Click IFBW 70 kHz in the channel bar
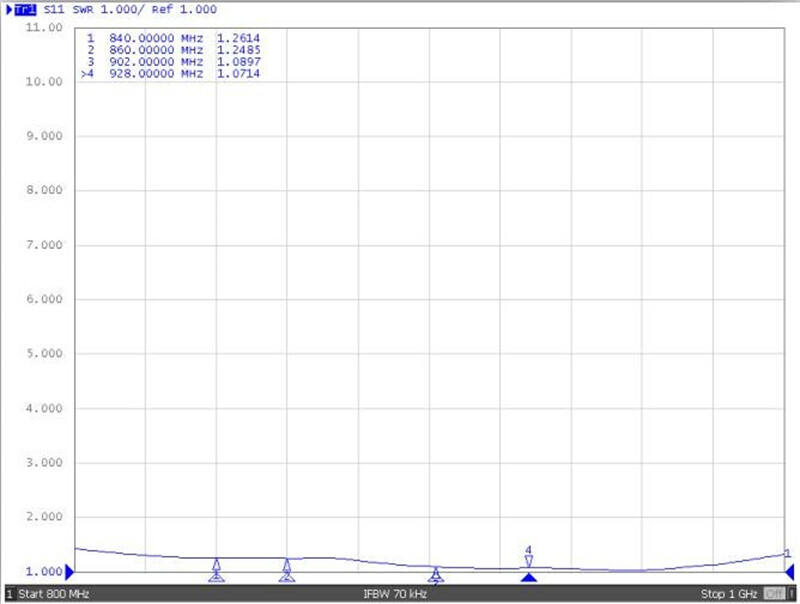Image resolution: width=800 pixels, height=604 pixels. click(395, 594)
